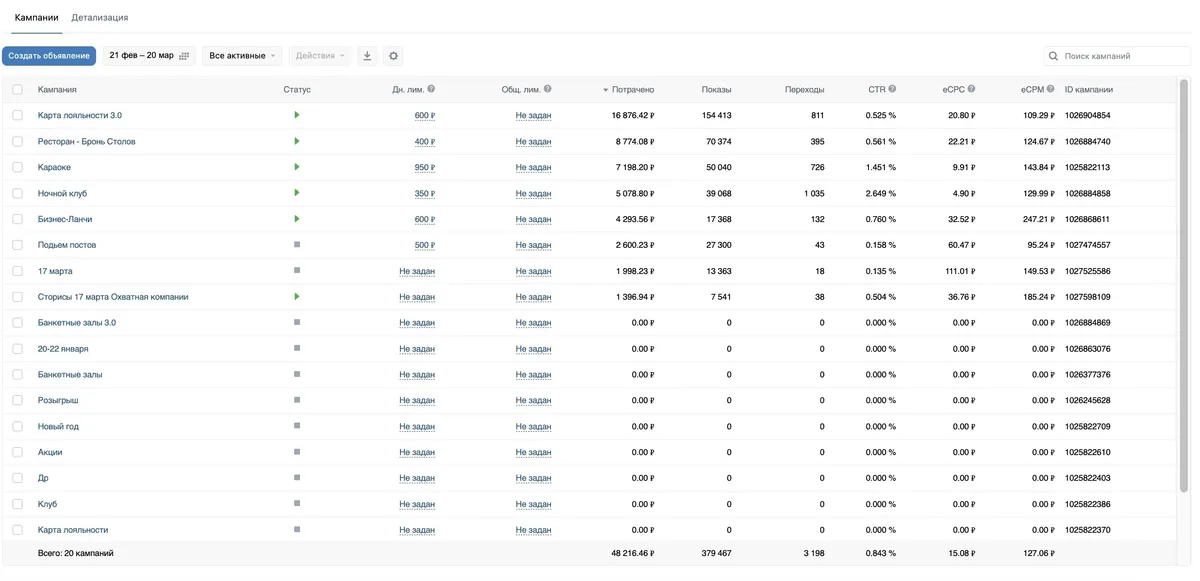
Task: Edit the 950 ₽ daily limit of Караоке
Action: click(x=425, y=168)
